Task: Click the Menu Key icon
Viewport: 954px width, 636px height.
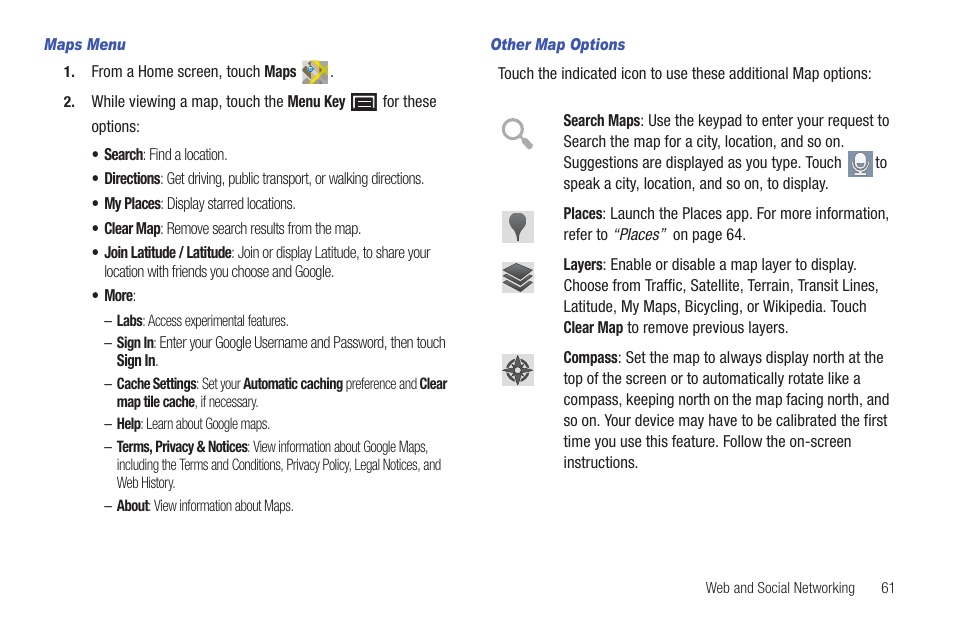Action: point(364,102)
